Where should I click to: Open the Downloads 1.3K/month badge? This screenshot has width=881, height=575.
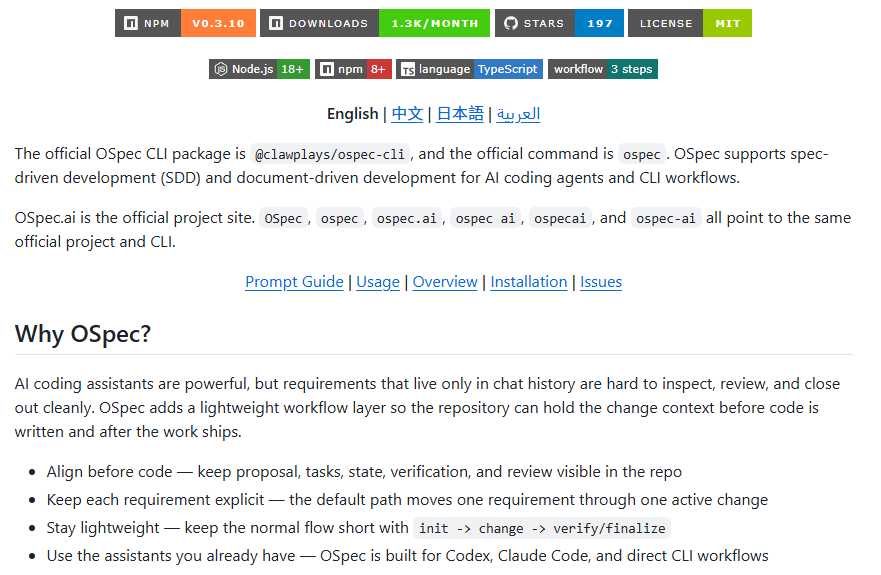pos(360,23)
